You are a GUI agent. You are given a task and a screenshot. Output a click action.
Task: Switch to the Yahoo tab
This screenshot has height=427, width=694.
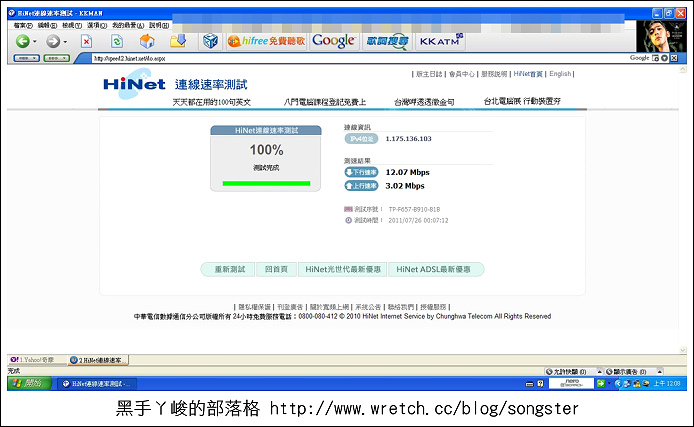pos(37,360)
